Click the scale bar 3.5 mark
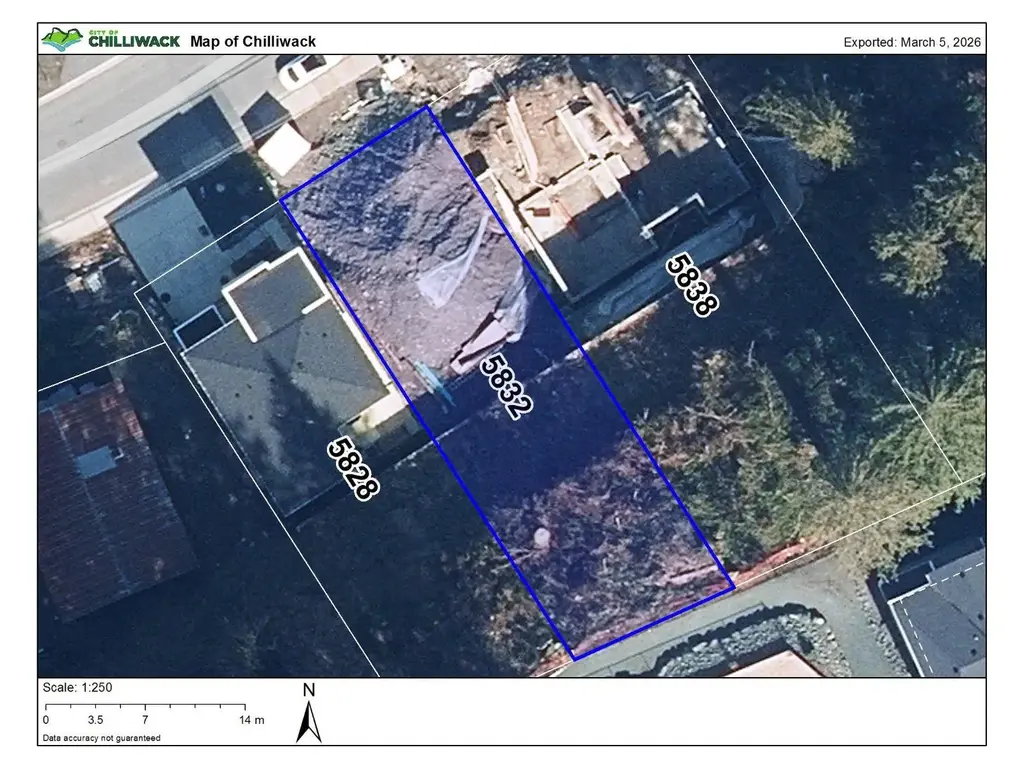 coord(95,720)
